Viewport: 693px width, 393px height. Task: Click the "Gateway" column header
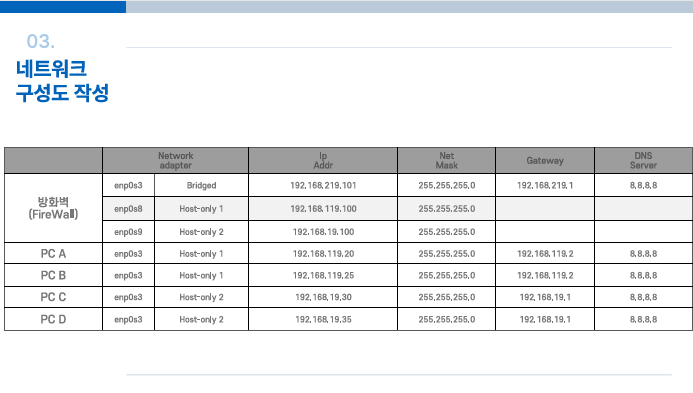pos(545,160)
